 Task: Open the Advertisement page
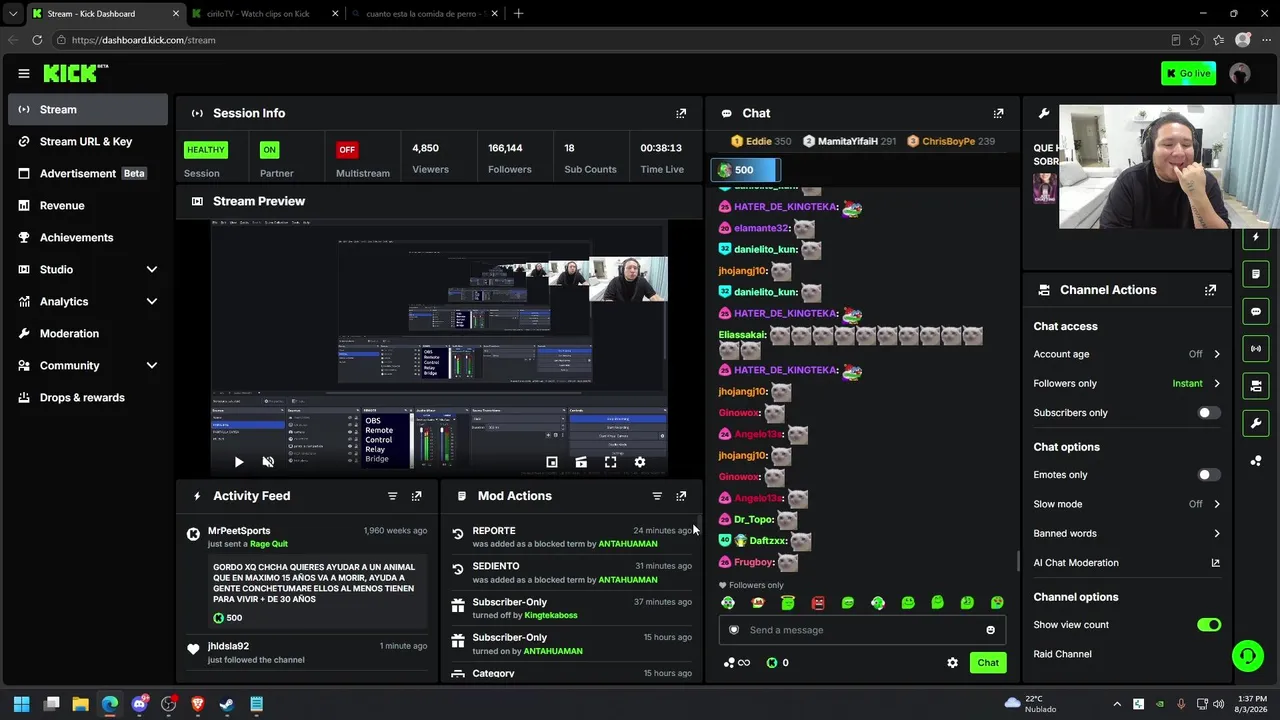click(88, 173)
